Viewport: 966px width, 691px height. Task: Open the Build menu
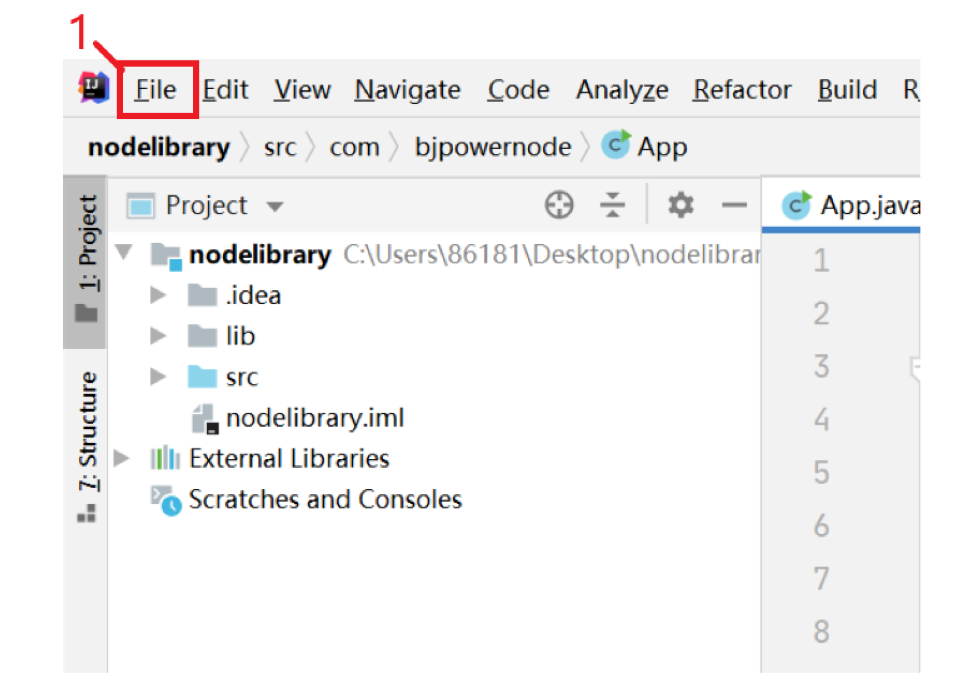847,90
